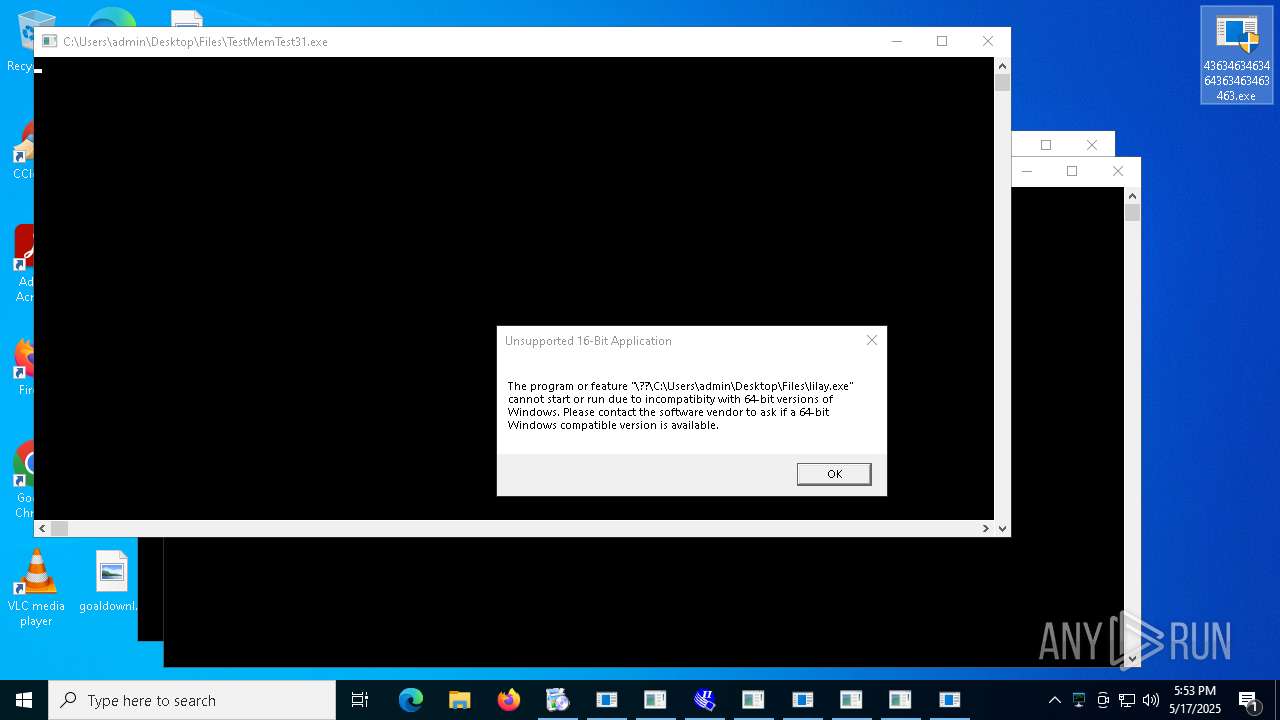Click the TestMemTest31 horizontal scrollbar thumb
Viewport: 1280px width, 720px height.
pyautogui.click(x=59, y=528)
